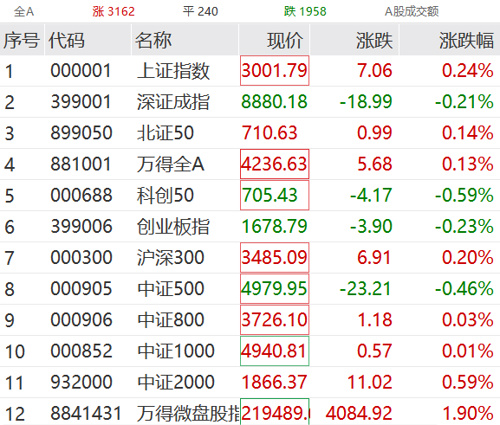The height and width of the screenshot is (425, 500).
Task: Sort by 涨跌幅 column header
Action: click(x=466, y=41)
